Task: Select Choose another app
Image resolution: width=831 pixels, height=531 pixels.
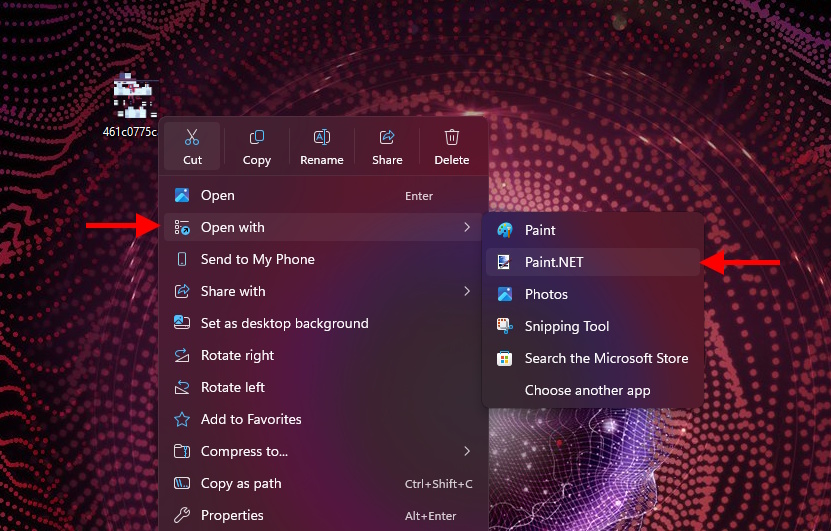Action: [593, 390]
